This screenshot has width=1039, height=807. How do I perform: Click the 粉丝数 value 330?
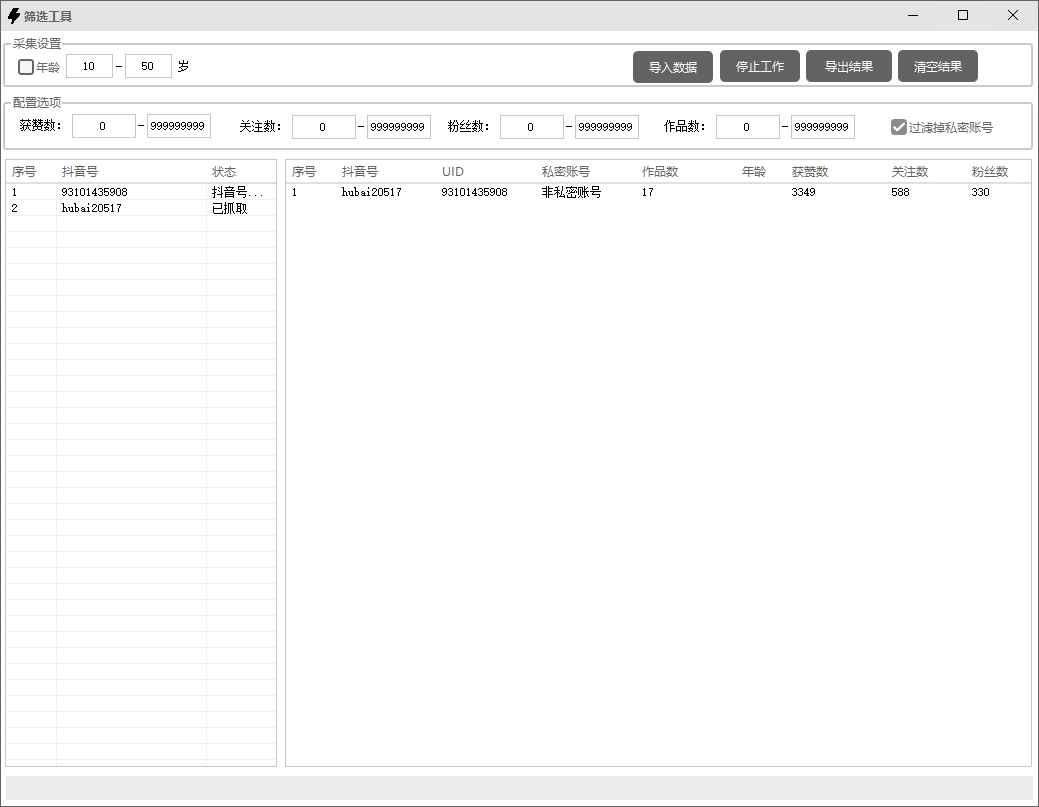click(980, 192)
